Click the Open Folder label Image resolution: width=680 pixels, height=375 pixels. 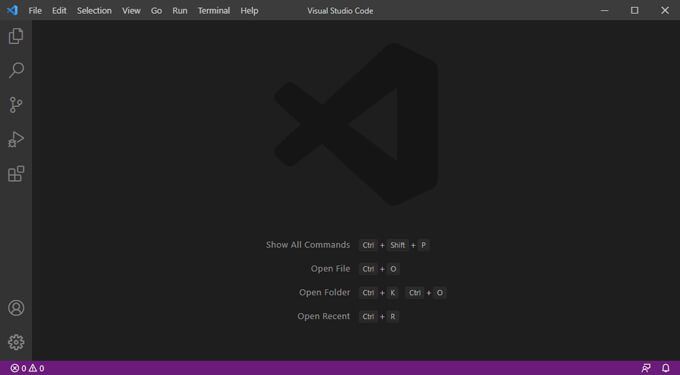[324, 293]
